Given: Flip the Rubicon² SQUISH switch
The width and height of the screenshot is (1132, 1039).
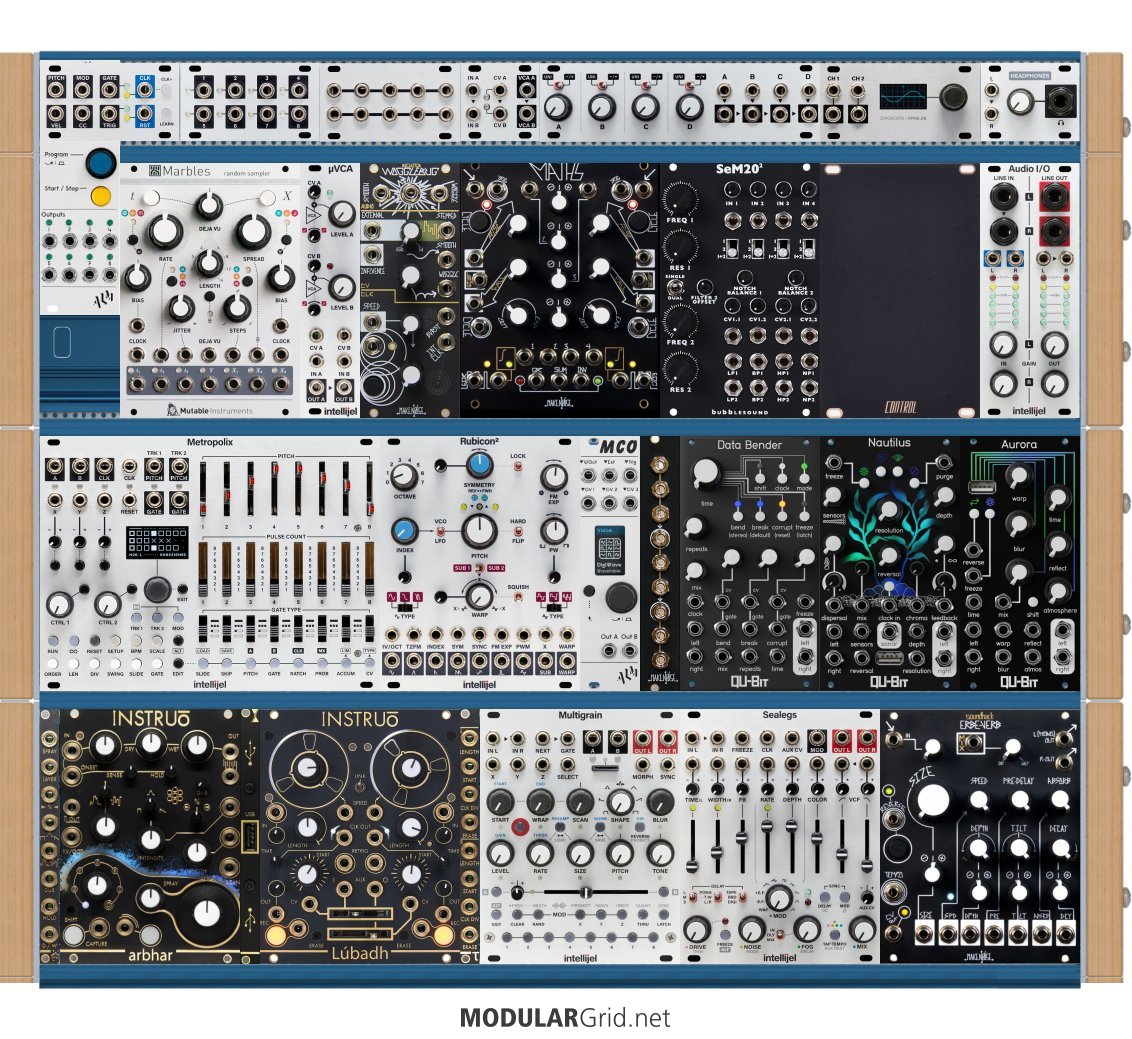Looking at the screenshot, I should click(x=518, y=598).
